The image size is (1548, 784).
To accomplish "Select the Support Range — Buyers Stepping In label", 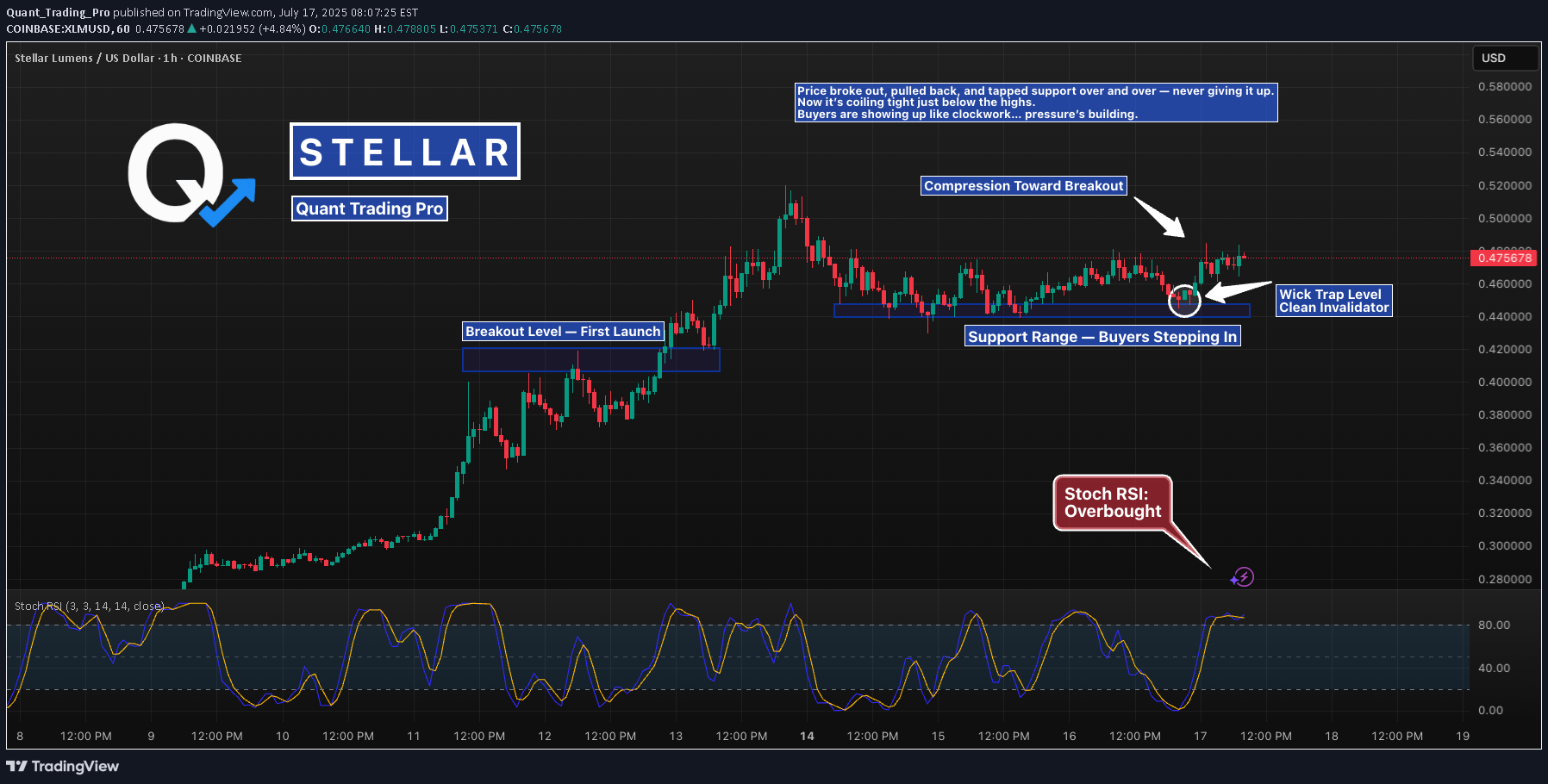I will pos(1102,337).
